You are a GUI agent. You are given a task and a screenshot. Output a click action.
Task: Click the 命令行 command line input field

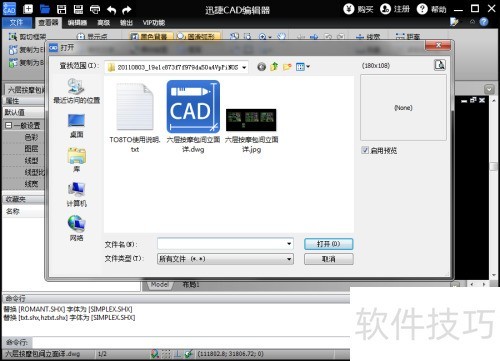coord(190,342)
